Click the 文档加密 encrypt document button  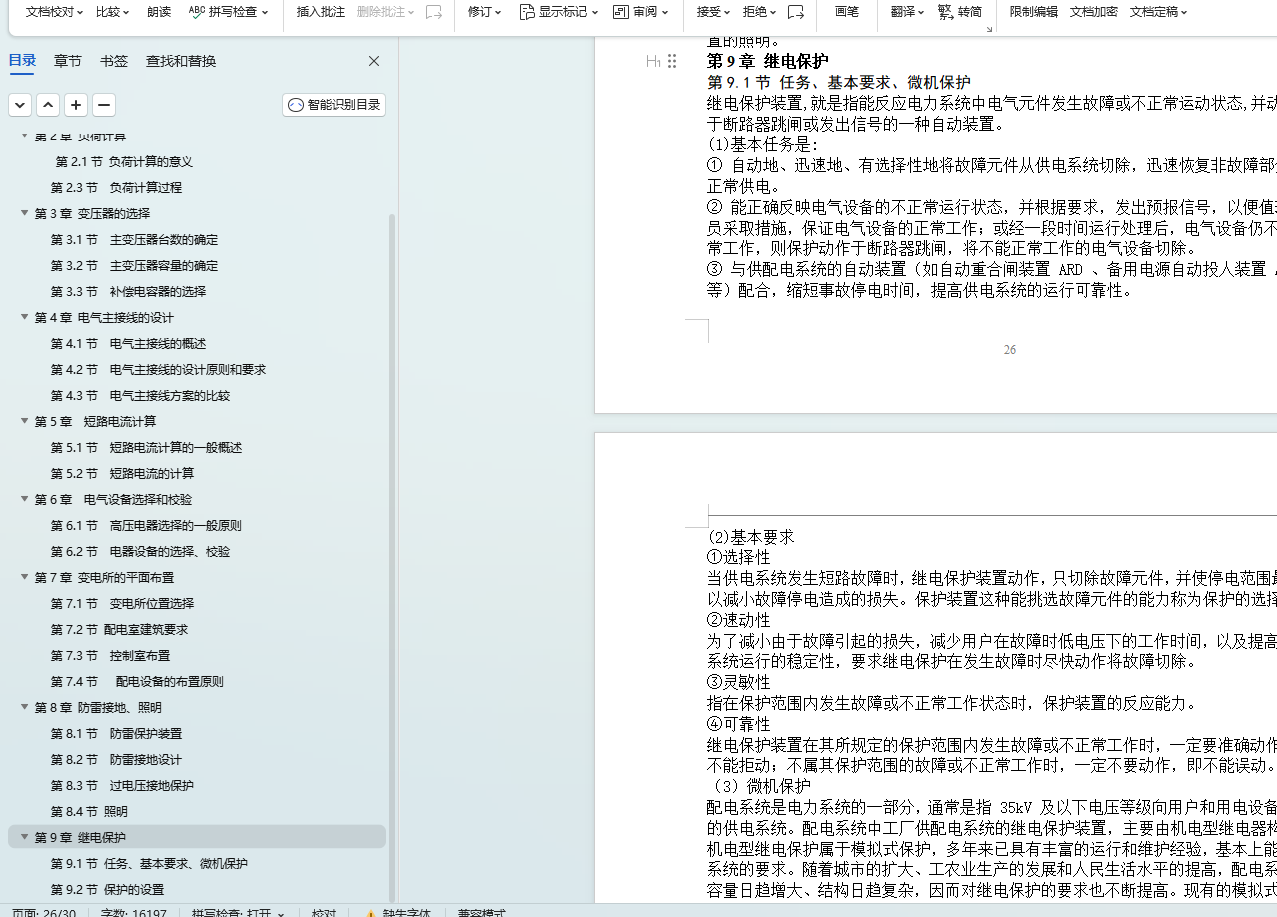tap(1093, 12)
